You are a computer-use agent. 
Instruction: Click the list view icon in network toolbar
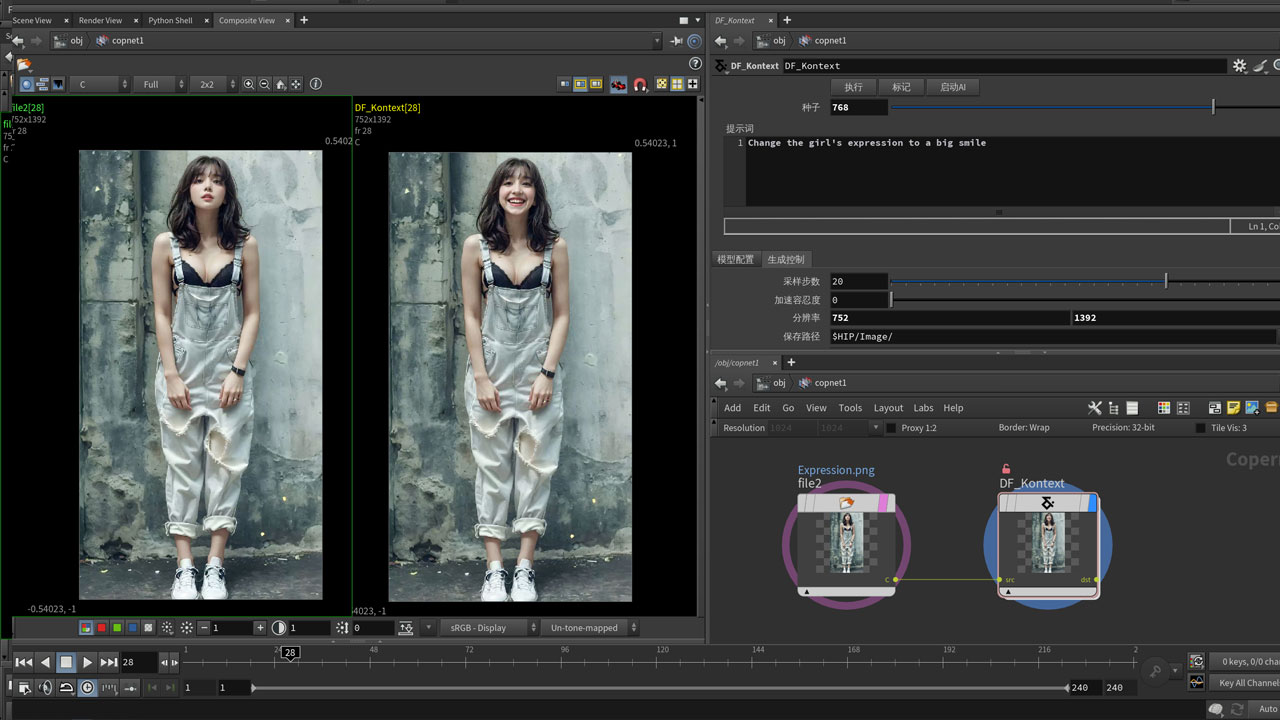1132,408
